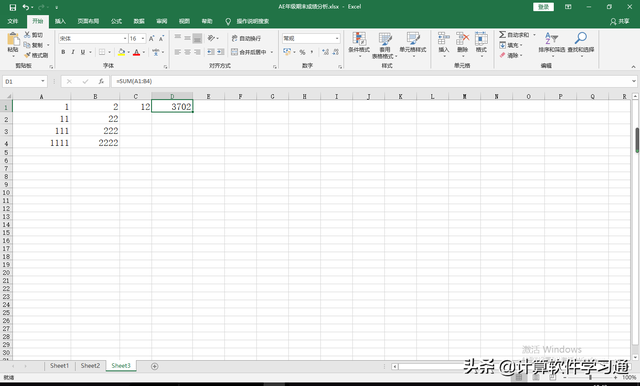This screenshot has width=640, height=386.
Task: Open the font name dropdown (宋体)
Action: pos(125,38)
